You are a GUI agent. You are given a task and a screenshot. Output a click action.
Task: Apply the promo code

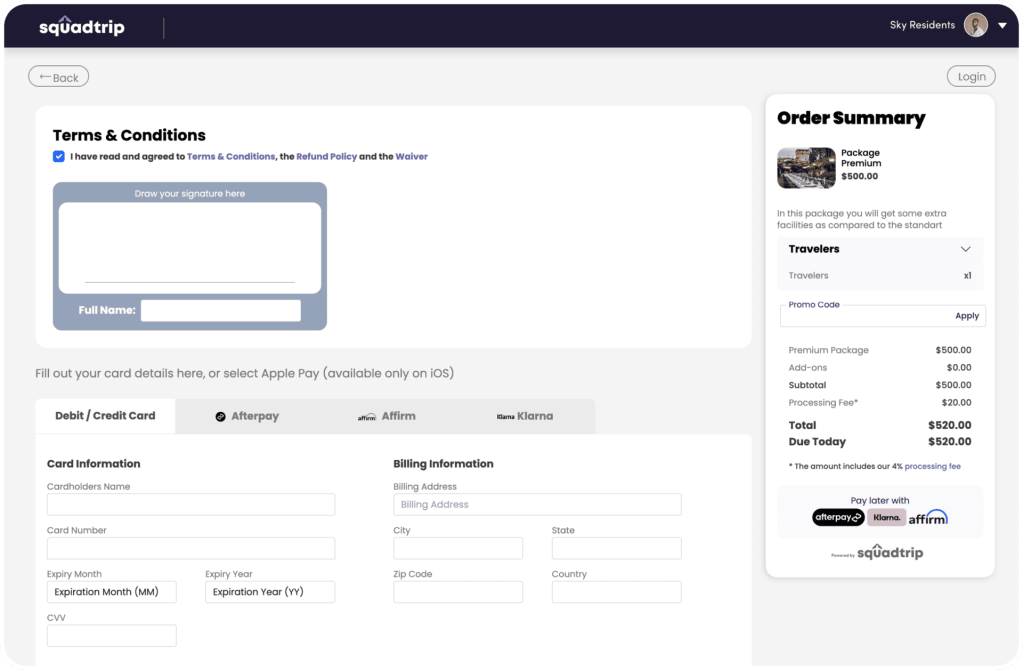coord(966,316)
